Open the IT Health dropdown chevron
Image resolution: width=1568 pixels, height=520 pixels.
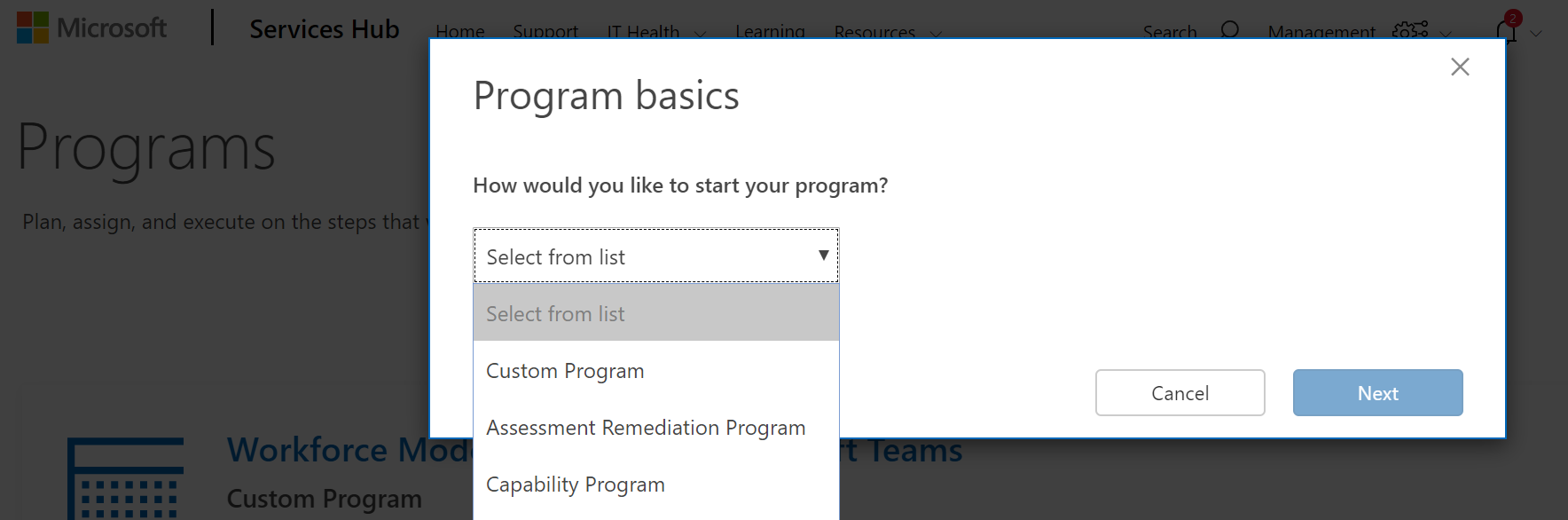(700, 34)
